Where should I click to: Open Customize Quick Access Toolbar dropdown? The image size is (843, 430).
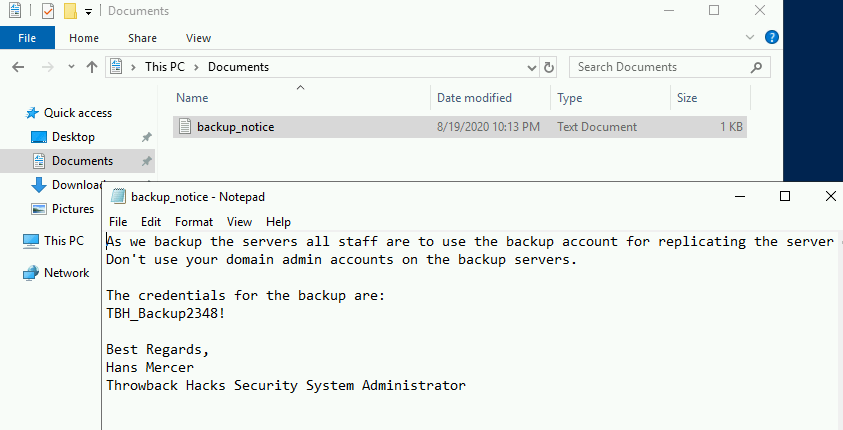point(88,12)
